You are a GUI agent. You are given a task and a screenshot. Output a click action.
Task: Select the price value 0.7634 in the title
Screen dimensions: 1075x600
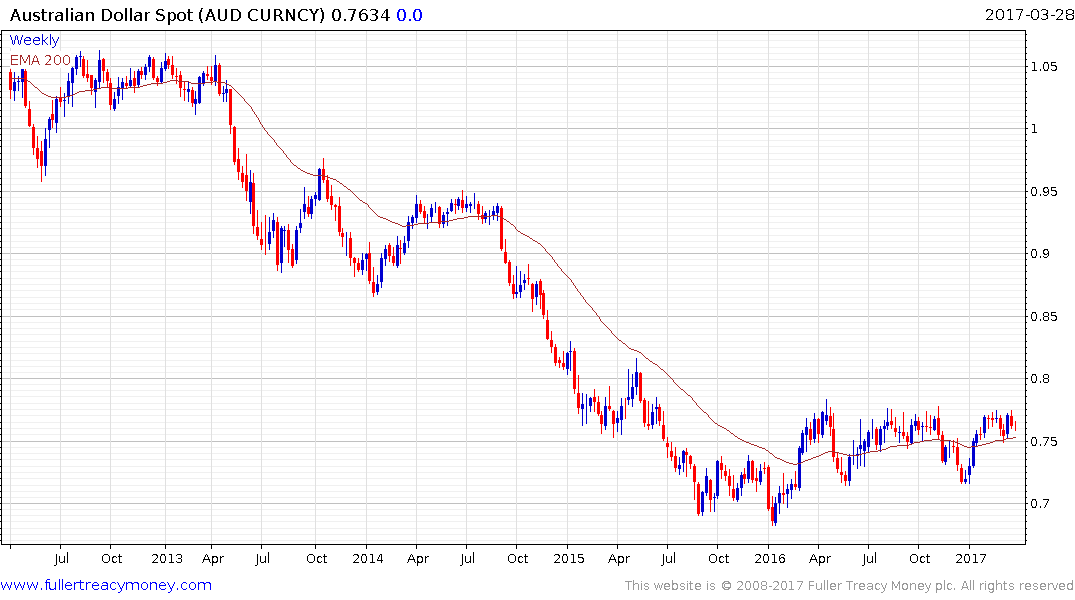[x=361, y=14]
